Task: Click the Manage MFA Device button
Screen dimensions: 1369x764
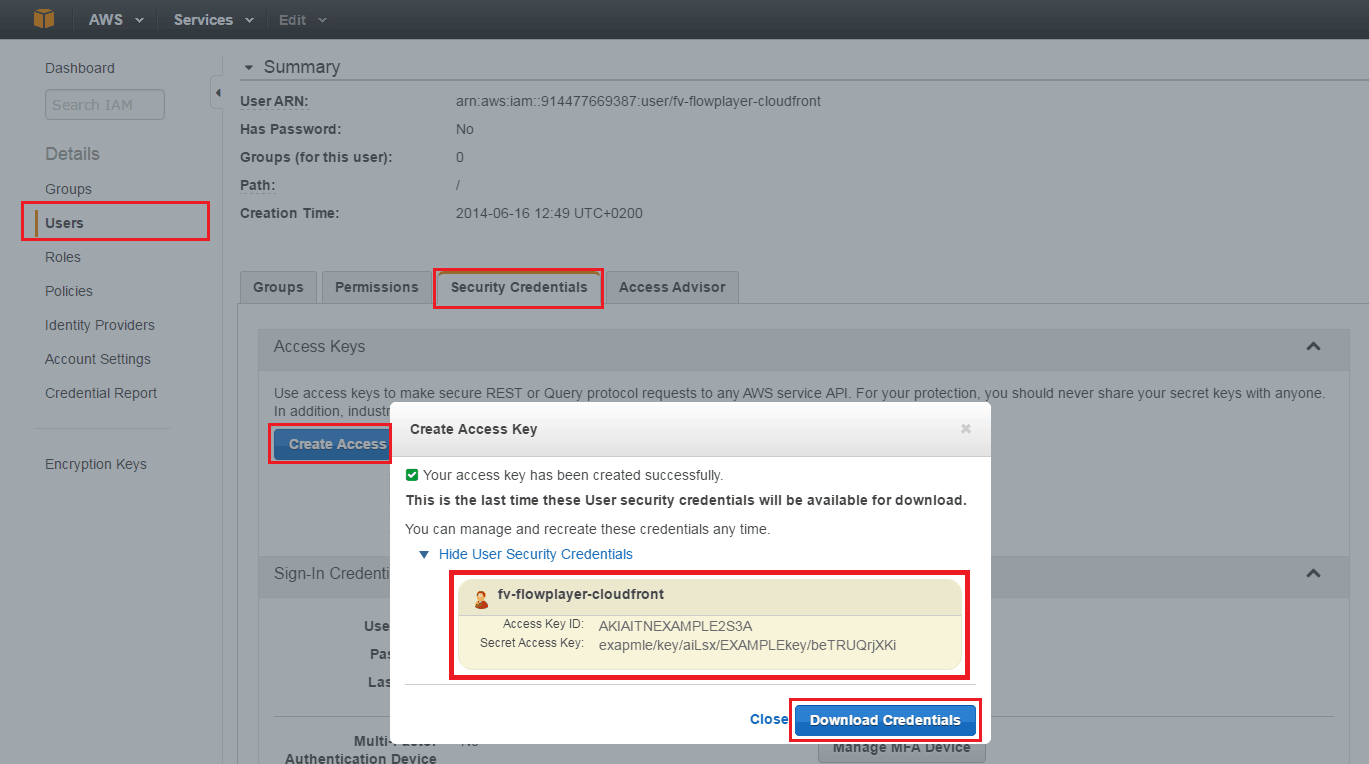Action: click(902, 748)
